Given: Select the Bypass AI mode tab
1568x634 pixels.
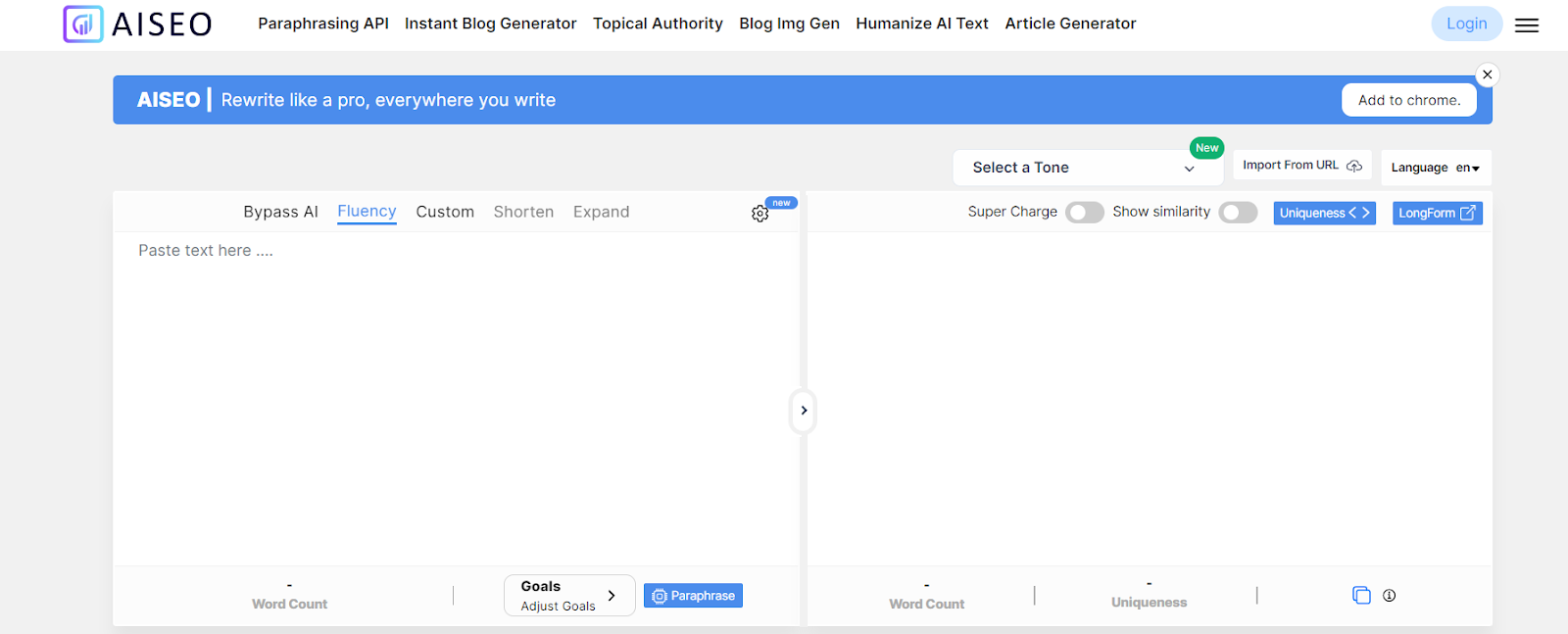Looking at the screenshot, I should [x=281, y=212].
